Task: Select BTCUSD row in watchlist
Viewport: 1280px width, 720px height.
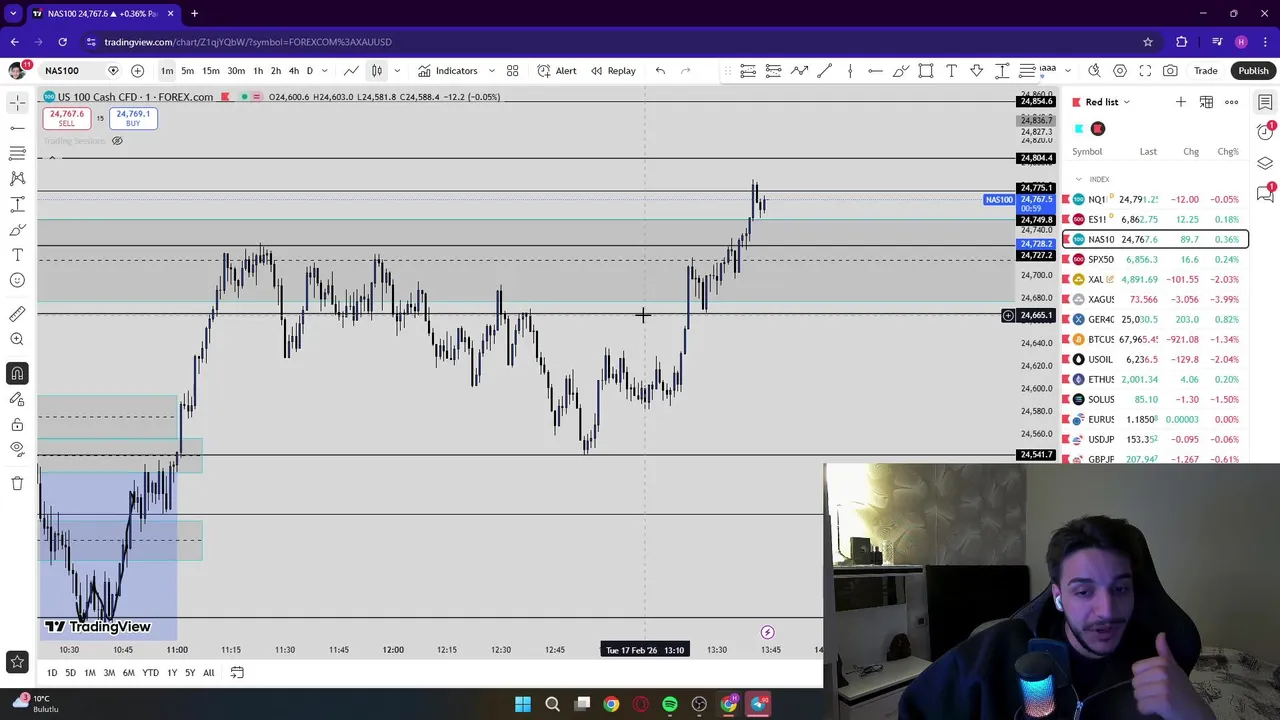Action: coord(1155,339)
